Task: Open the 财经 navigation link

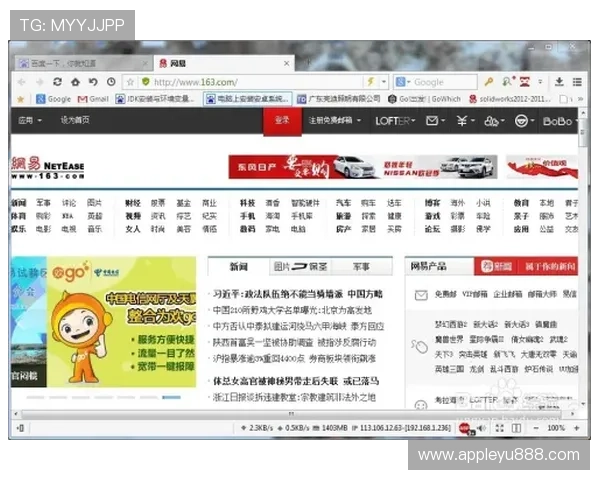Action: pyautogui.click(x=133, y=203)
